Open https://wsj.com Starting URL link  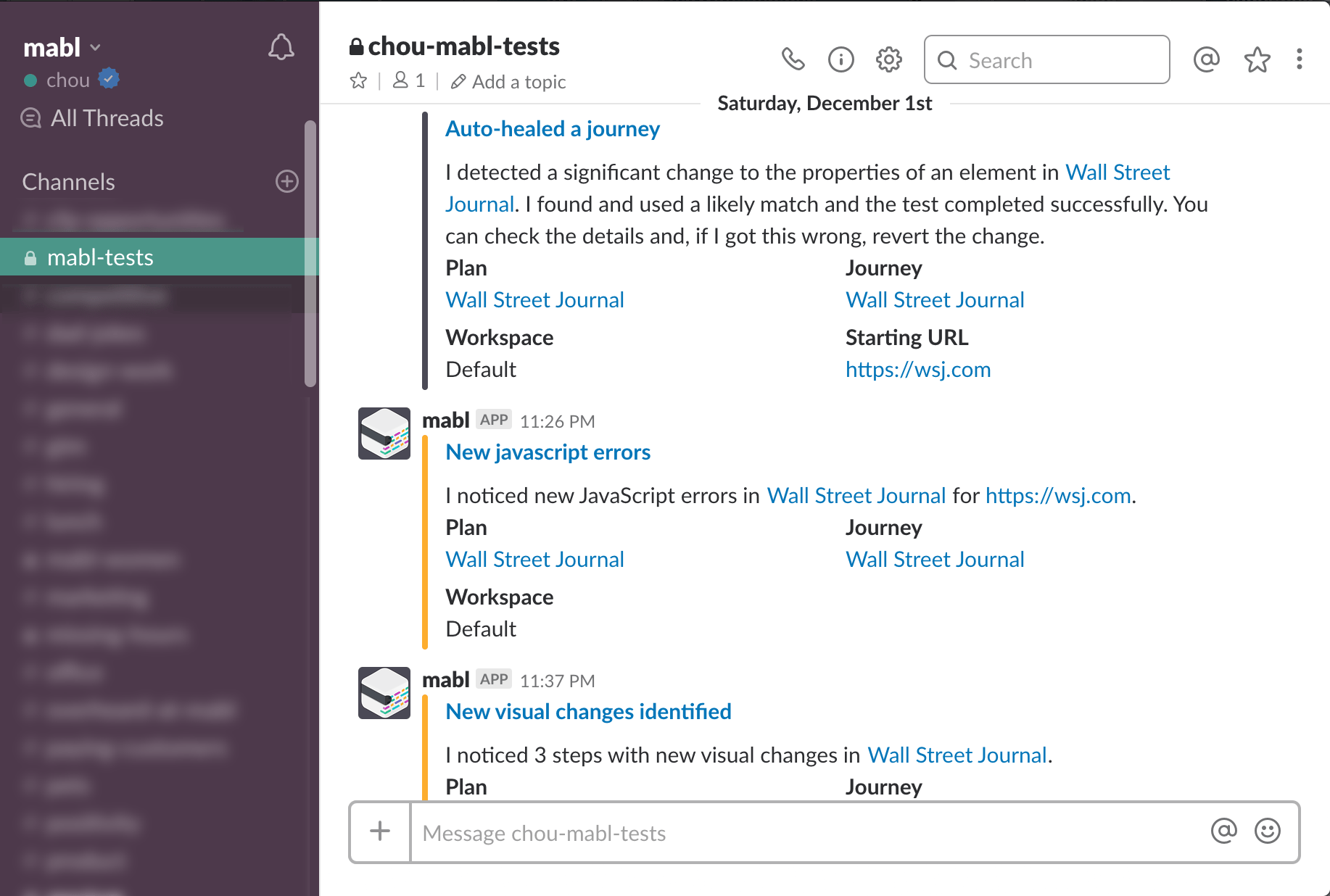918,370
